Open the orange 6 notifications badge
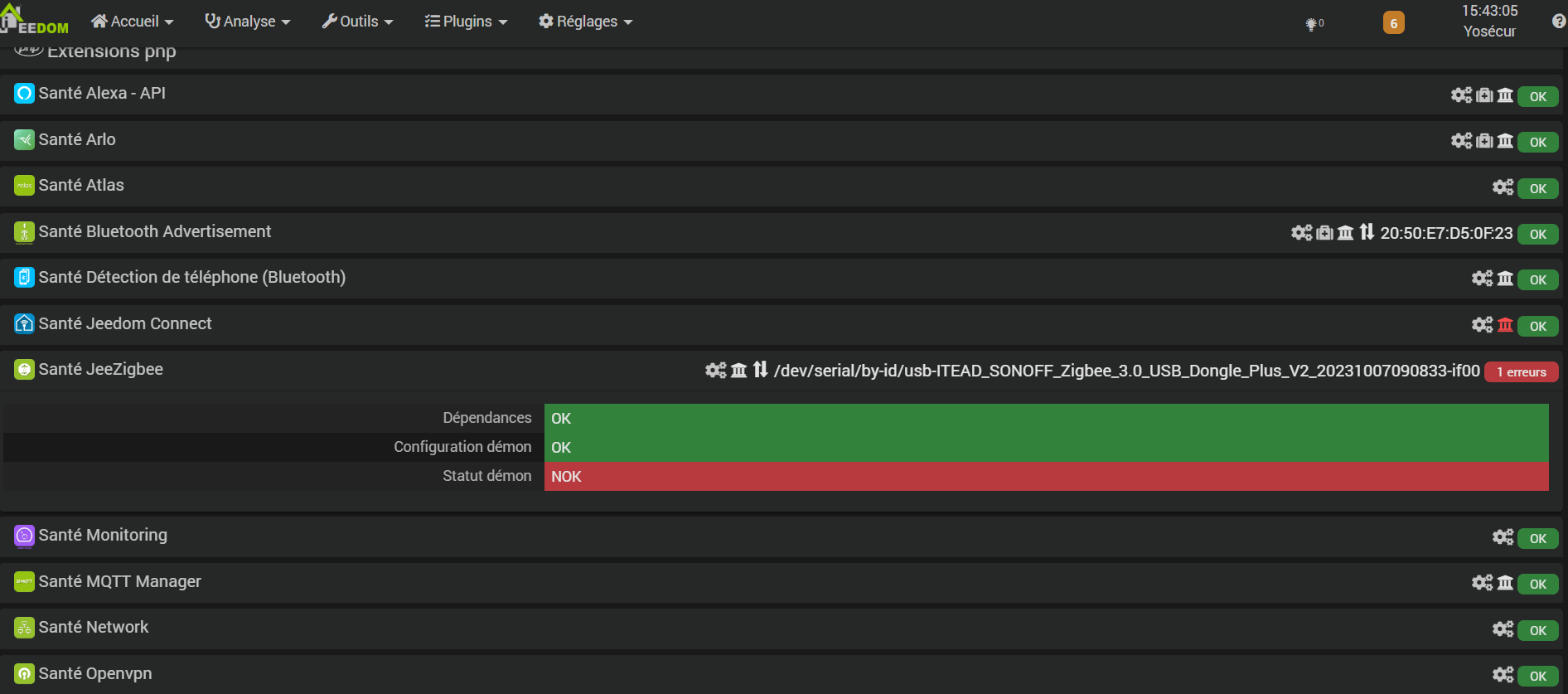1568x694 pixels. pyautogui.click(x=1393, y=23)
